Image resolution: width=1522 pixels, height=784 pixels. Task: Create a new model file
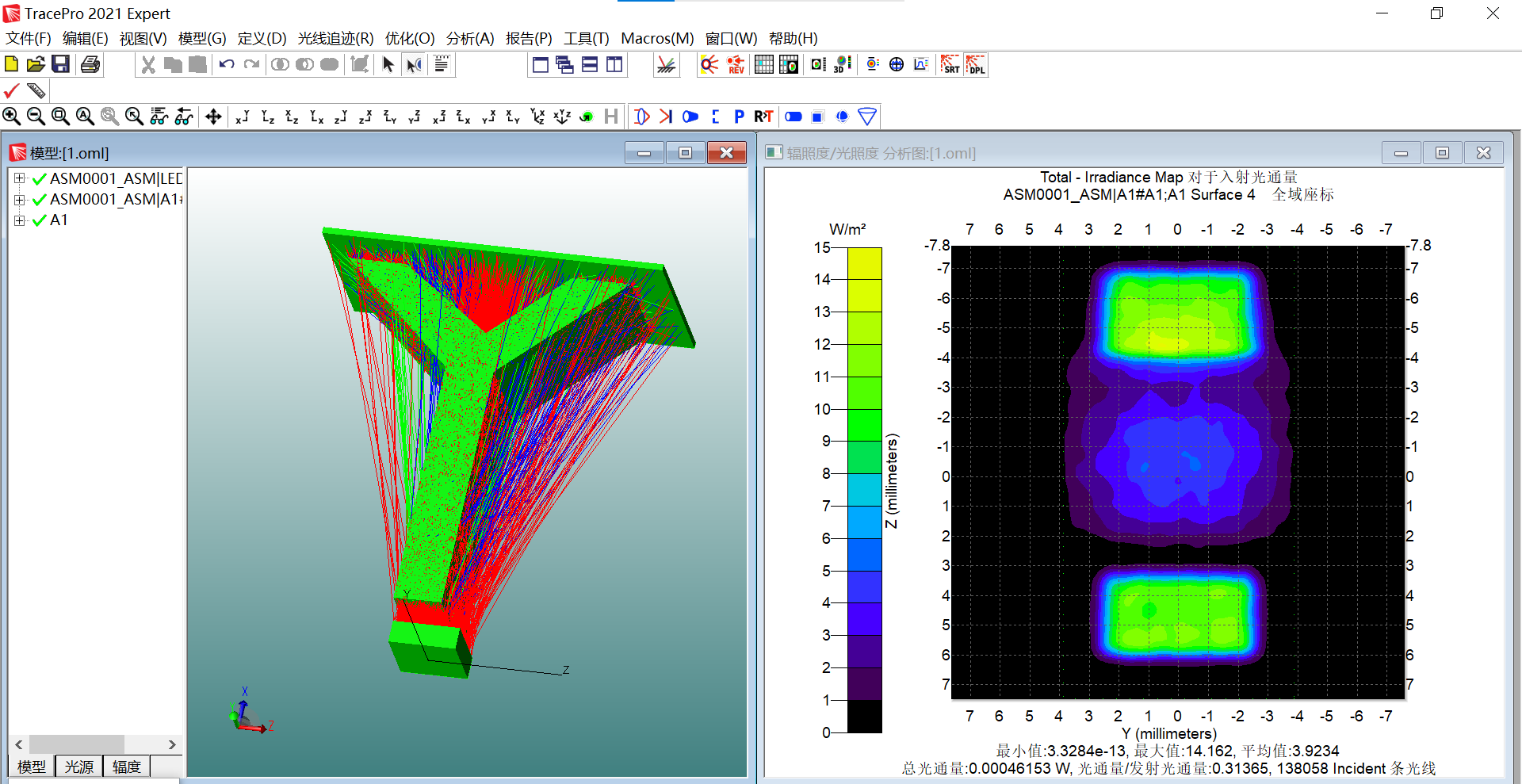(x=12, y=64)
